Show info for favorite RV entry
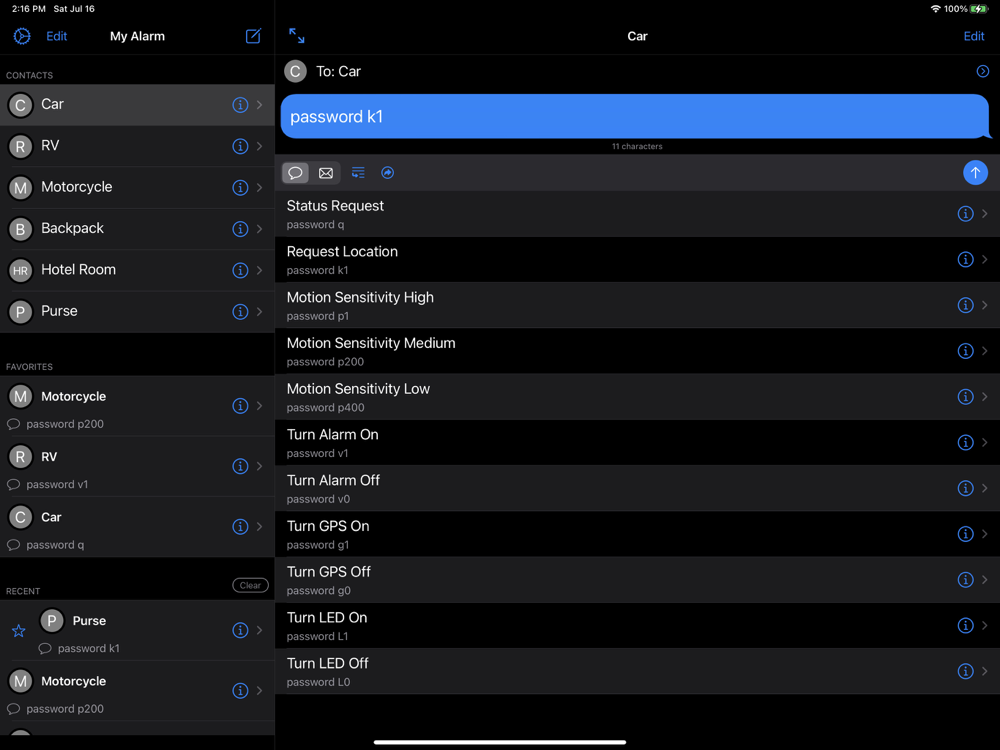Viewport: 1000px width, 750px height. pyautogui.click(x=240, y=466)
